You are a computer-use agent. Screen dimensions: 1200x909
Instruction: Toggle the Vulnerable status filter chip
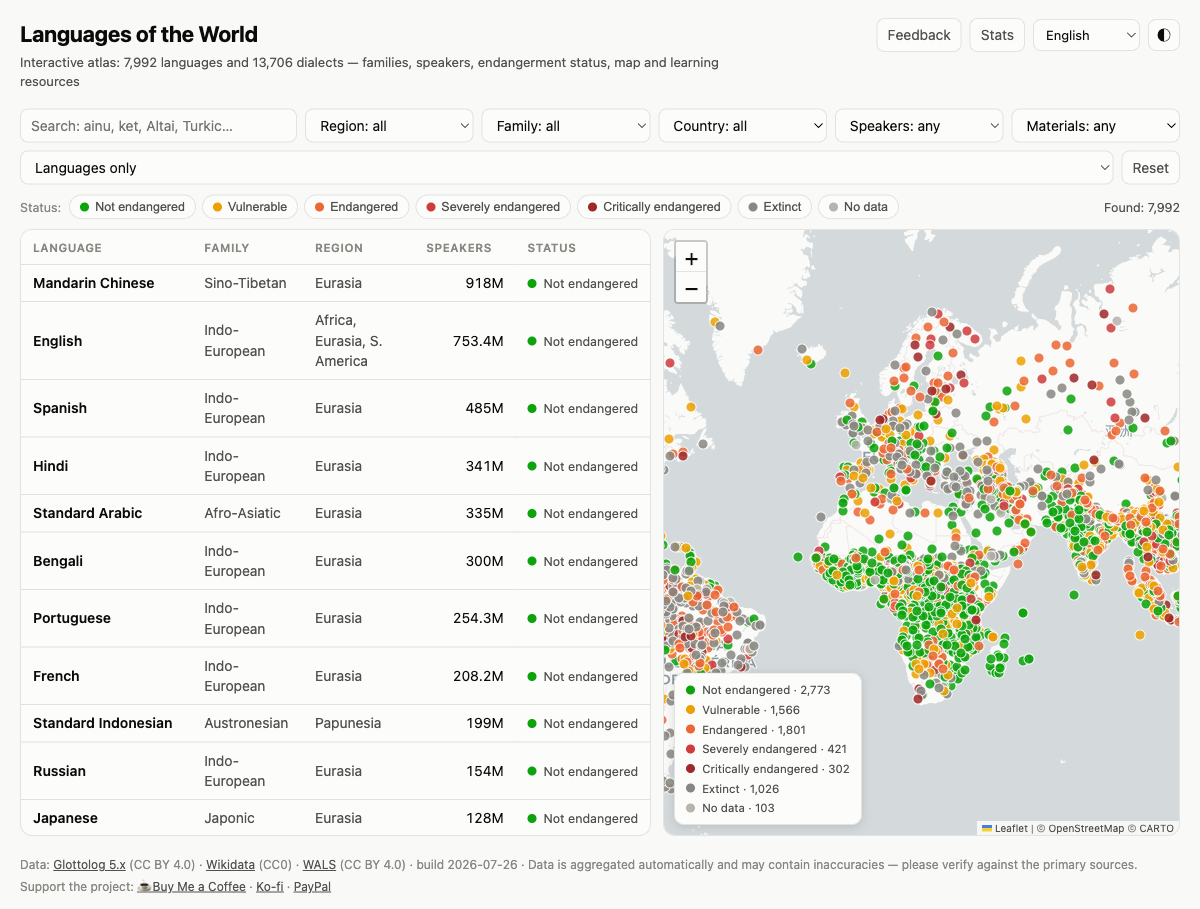tap(250, 207)
